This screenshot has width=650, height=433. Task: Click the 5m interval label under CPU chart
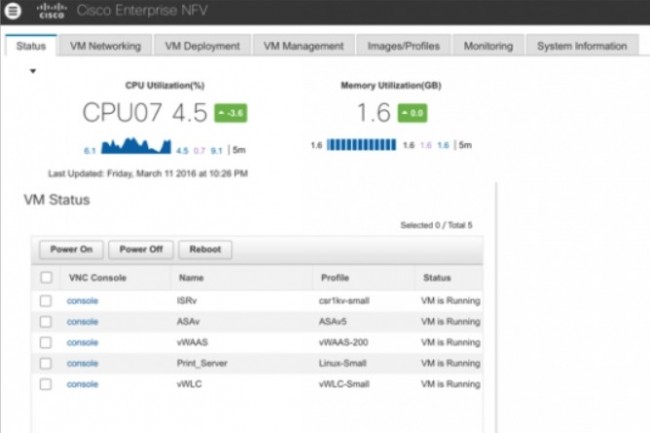[239, 150]
